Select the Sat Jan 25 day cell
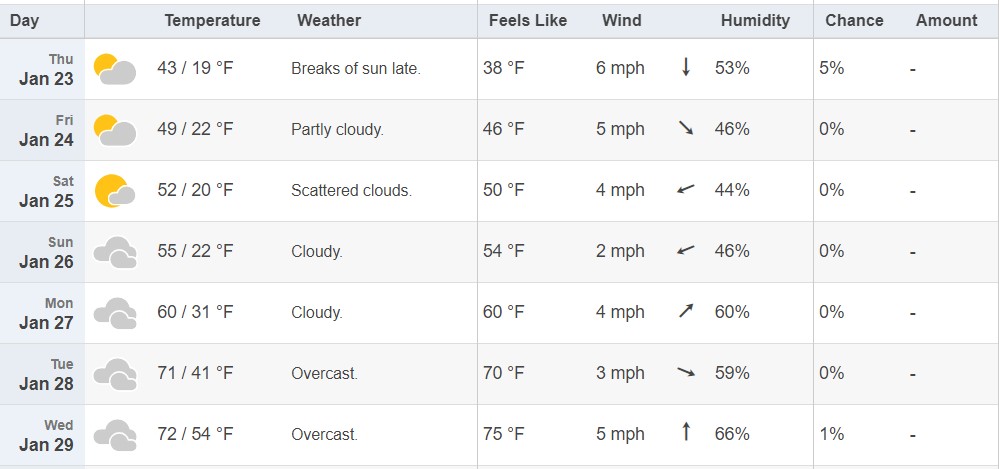The height and width of the screenshot is (469, 999). click(42, 191)
